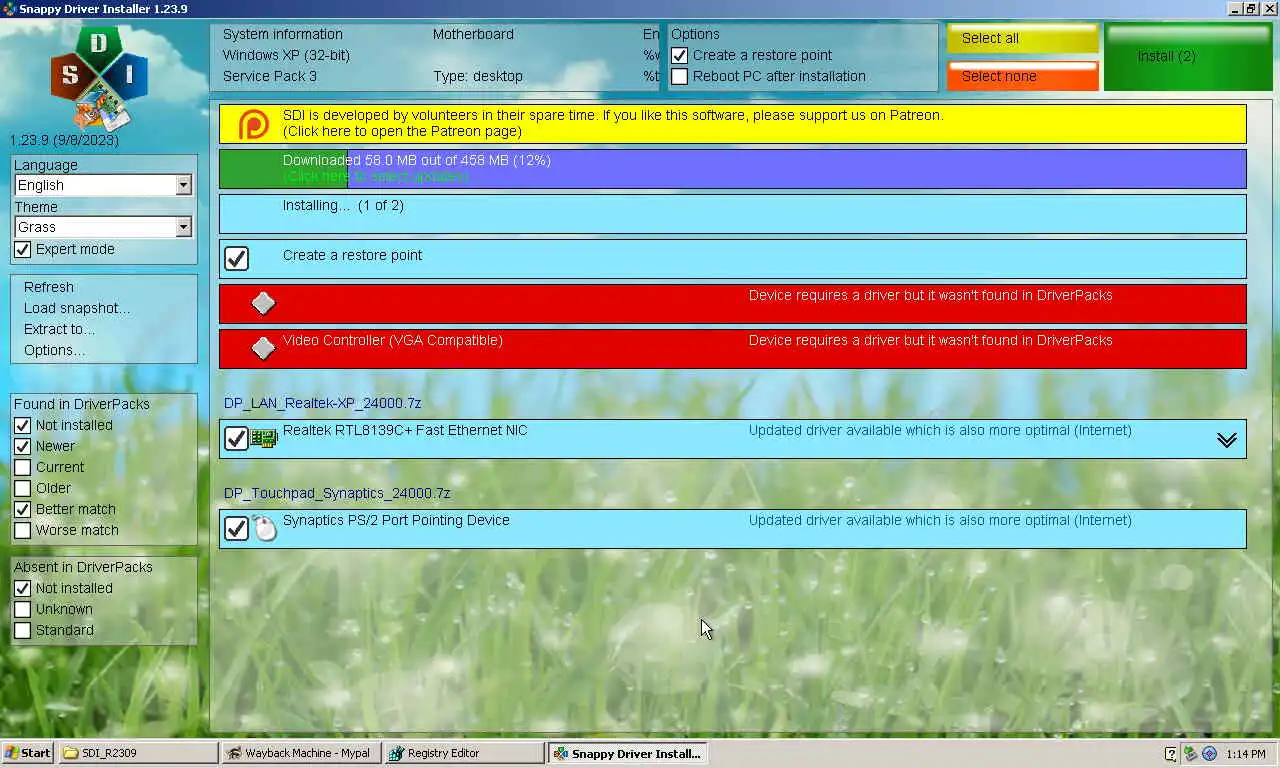Enable Reboot PC after installation

point(680,77)
